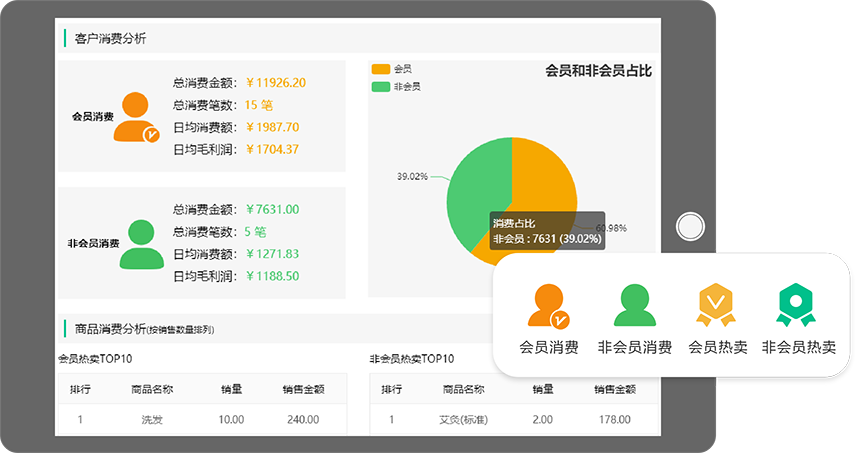Click the 洗发 product name cell
Image resolution: width=859 pixels, height=453 pixels.
click(152, 420)
